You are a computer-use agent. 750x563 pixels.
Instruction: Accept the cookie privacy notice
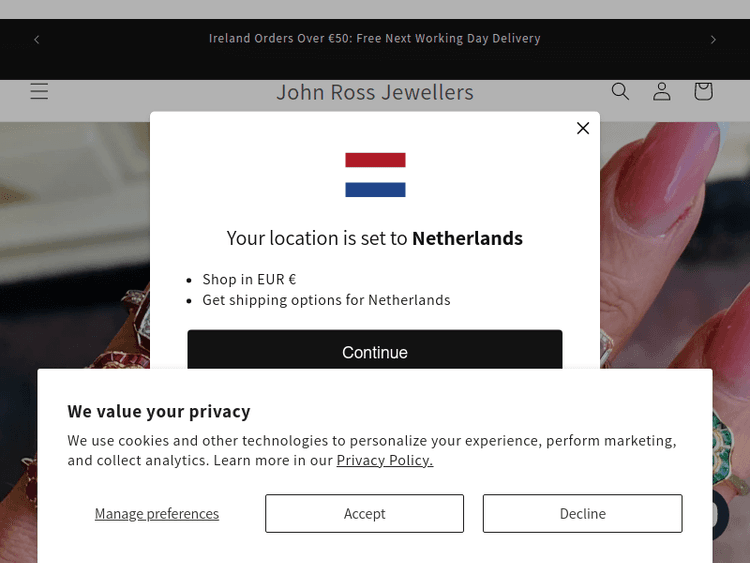click(364, 513)
